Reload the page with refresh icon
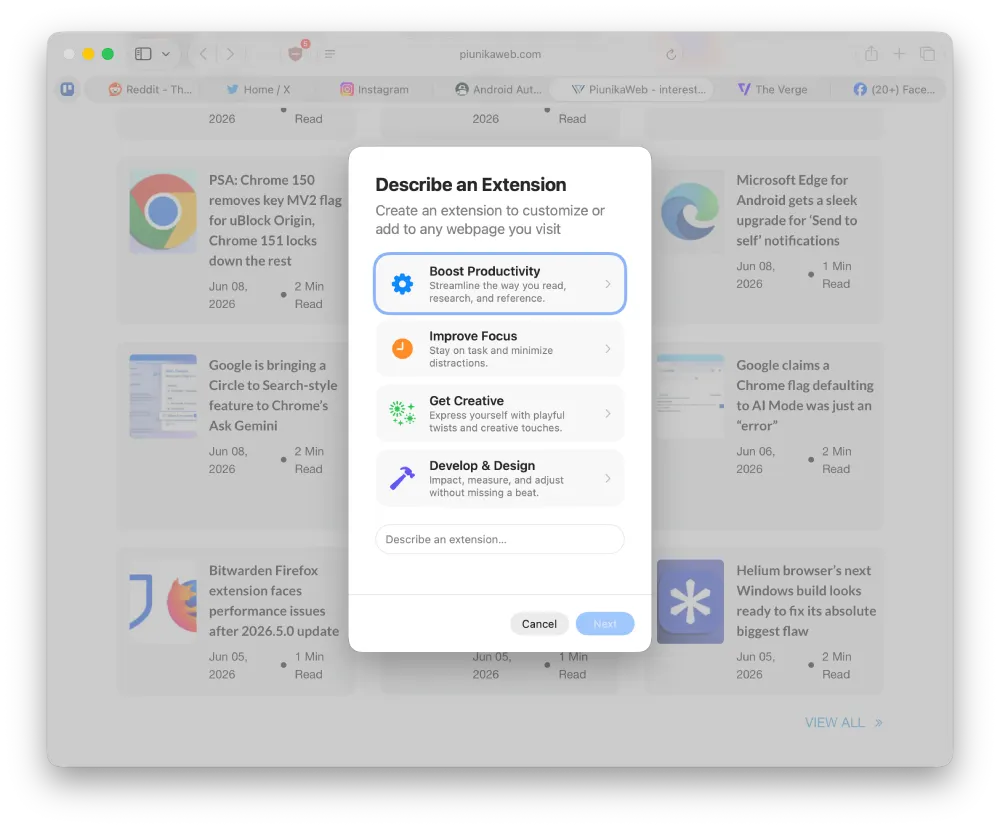Image resolution: width=1000 pixels, height=829 pixels. click(x=671, y=55)
